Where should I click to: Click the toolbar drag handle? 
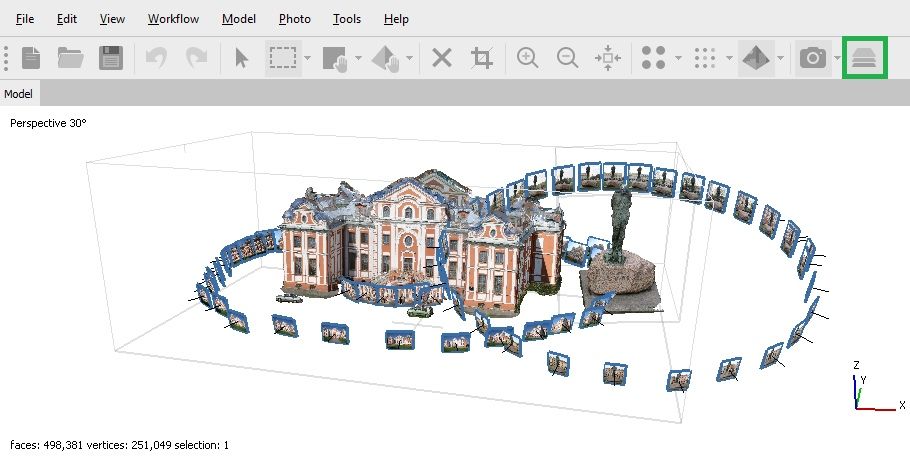pos(6,58)
